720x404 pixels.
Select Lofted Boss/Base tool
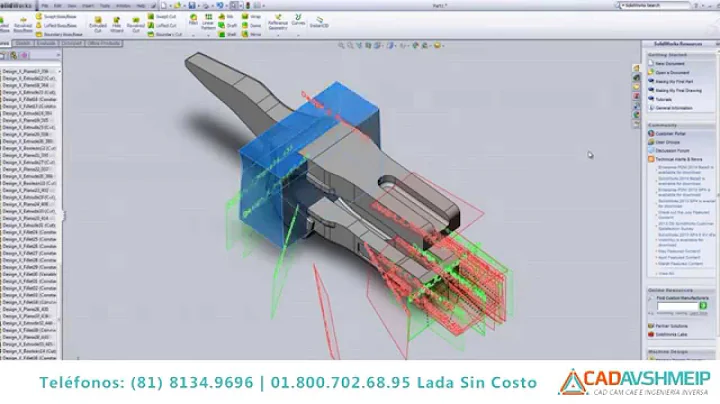56,25
